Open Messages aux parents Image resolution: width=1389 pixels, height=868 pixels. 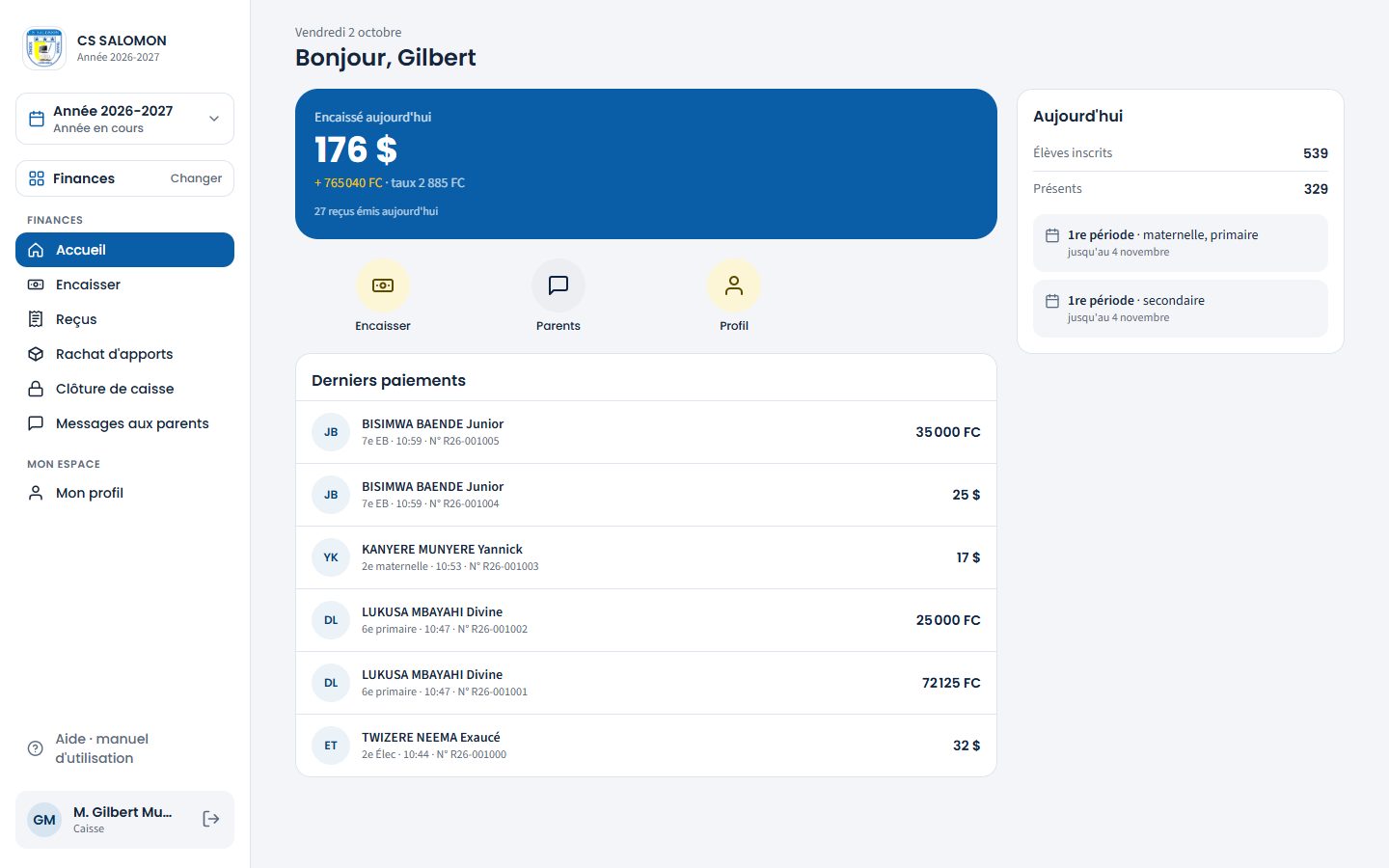click(x=124, y=423)
